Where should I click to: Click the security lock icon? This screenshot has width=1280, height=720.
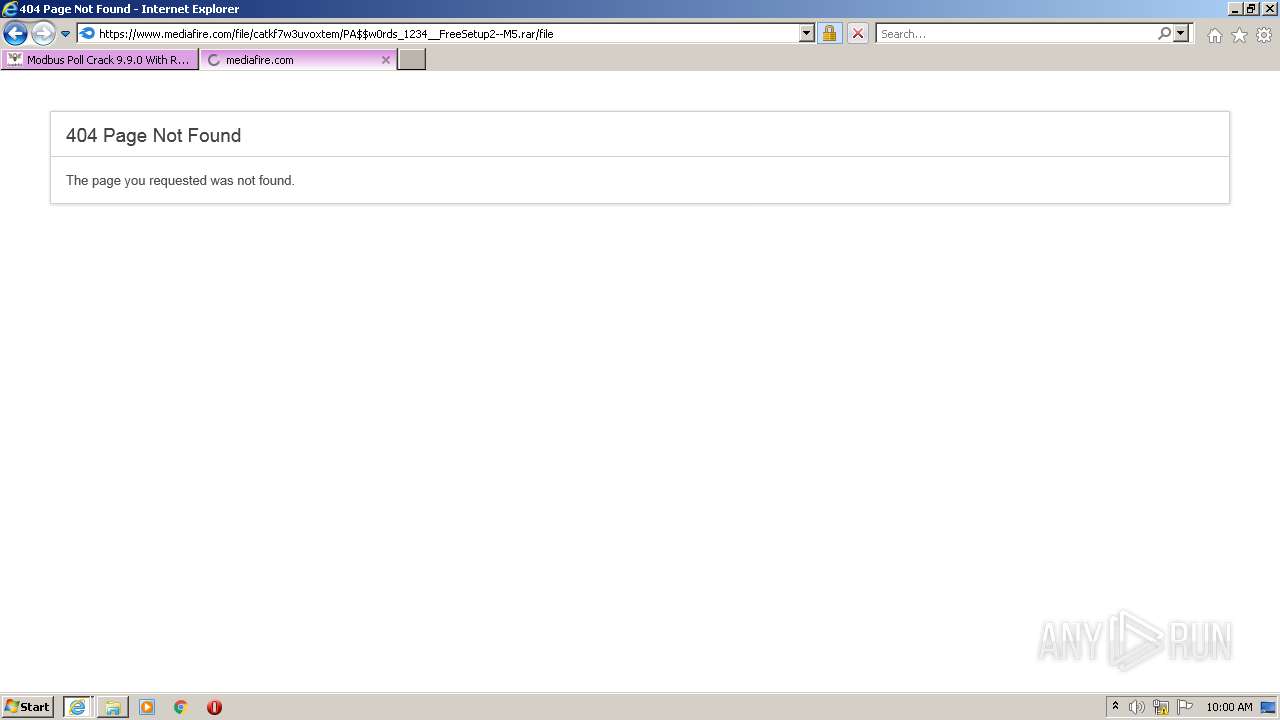click(x=829, y=33)
